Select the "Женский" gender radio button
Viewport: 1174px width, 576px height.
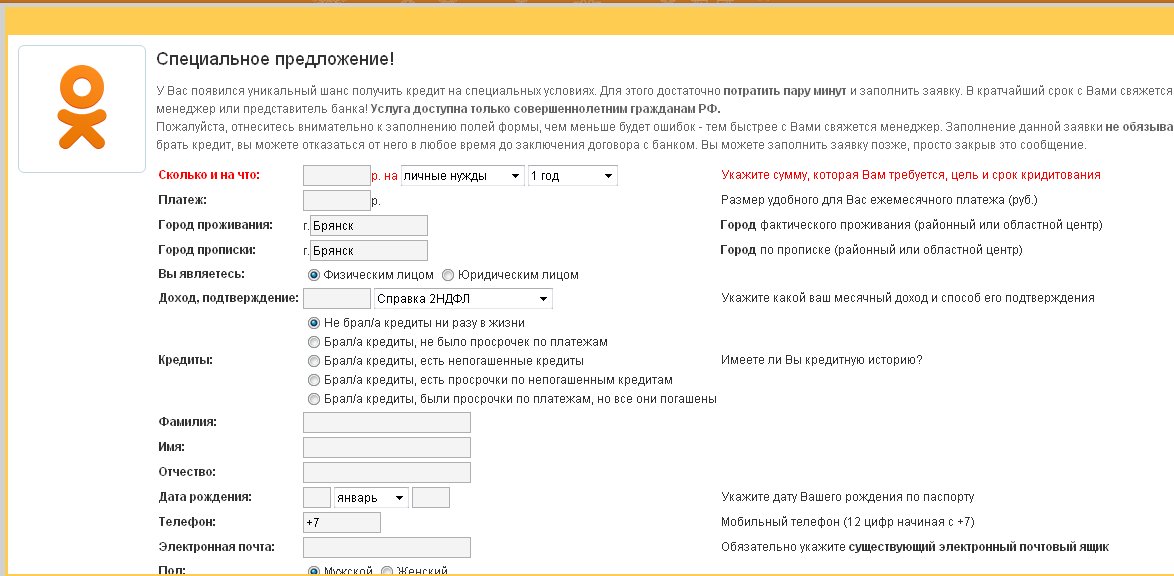coord(387,572)
